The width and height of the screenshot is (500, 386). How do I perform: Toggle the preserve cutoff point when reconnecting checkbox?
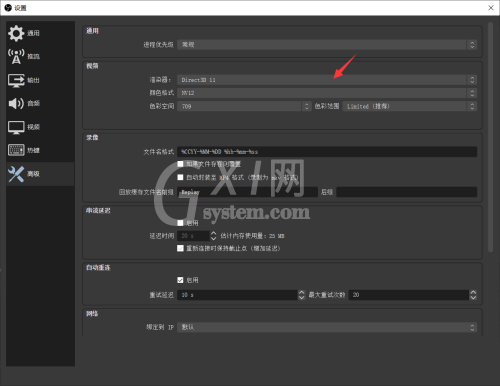(180, 248)
